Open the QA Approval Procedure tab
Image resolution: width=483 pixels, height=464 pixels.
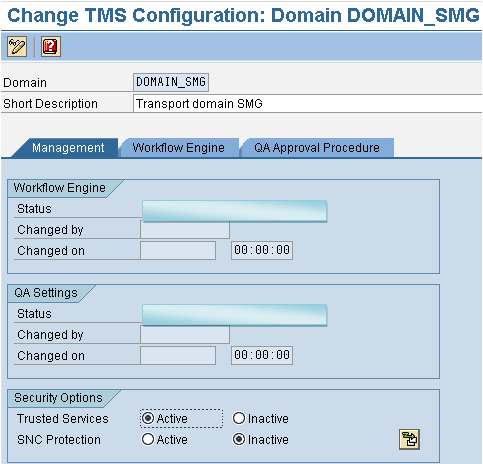click(x=317, y=148)
